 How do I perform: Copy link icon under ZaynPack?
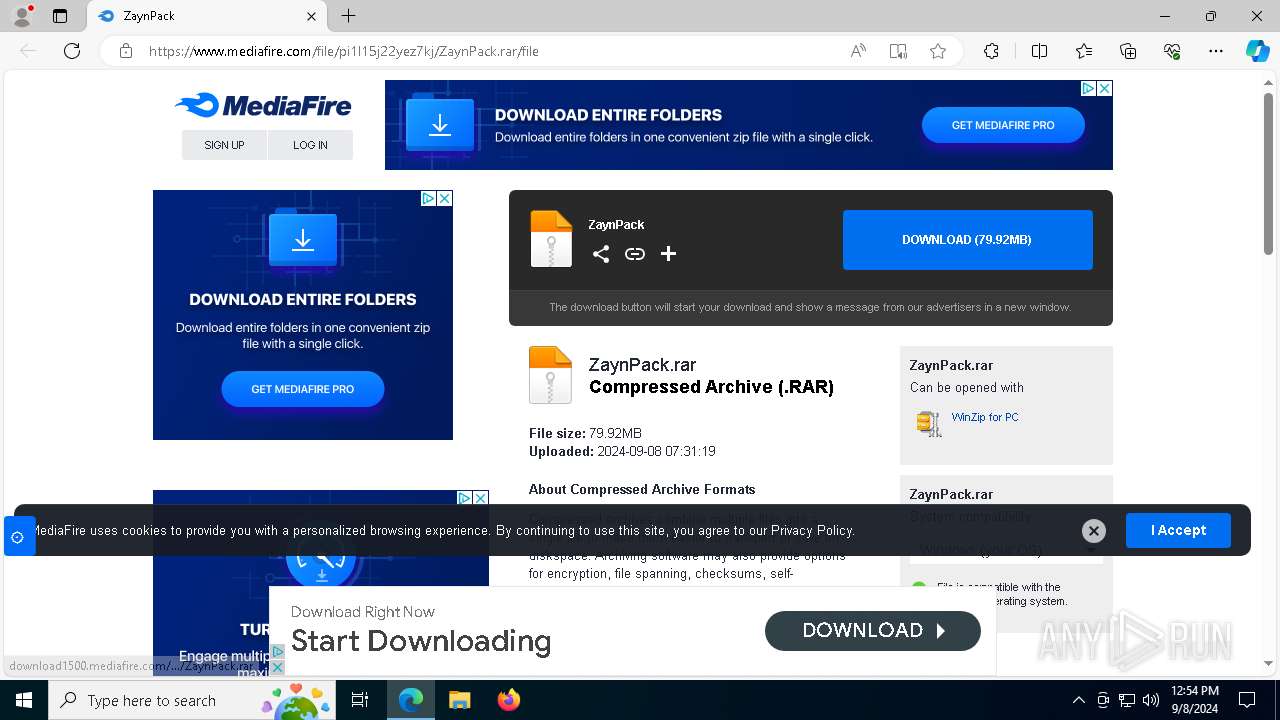[635, 254]
